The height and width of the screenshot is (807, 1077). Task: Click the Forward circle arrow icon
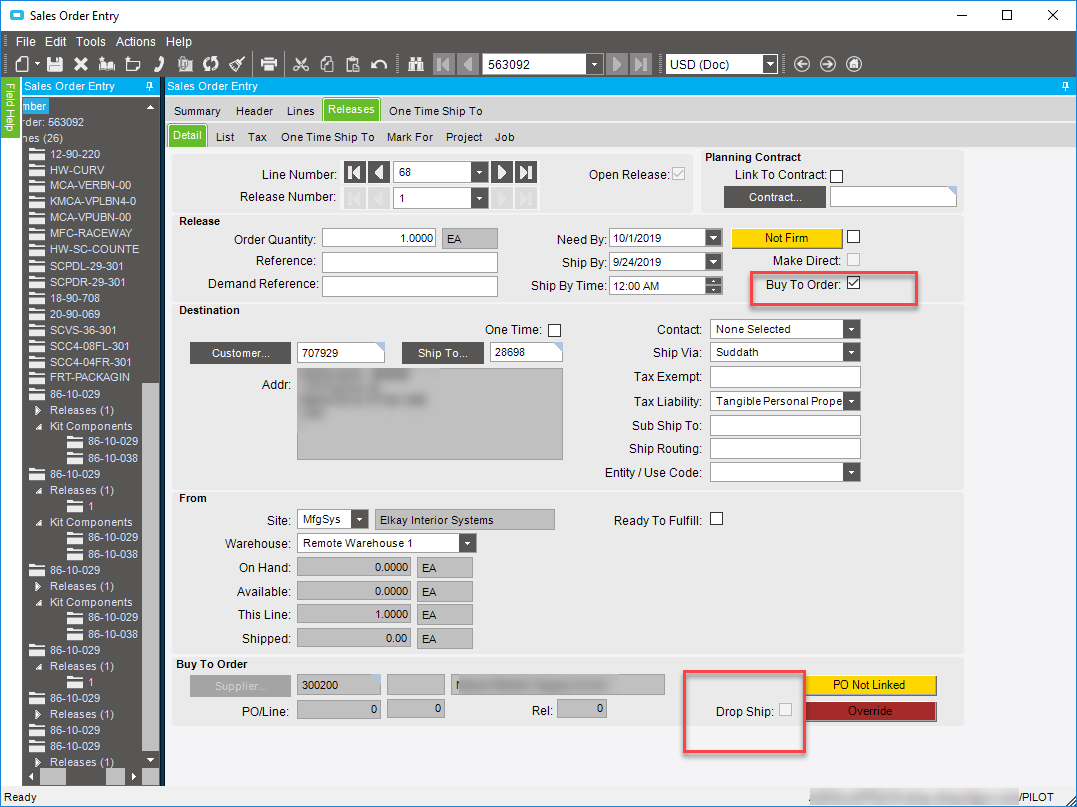pyautogui.click(x=828, y=64)
